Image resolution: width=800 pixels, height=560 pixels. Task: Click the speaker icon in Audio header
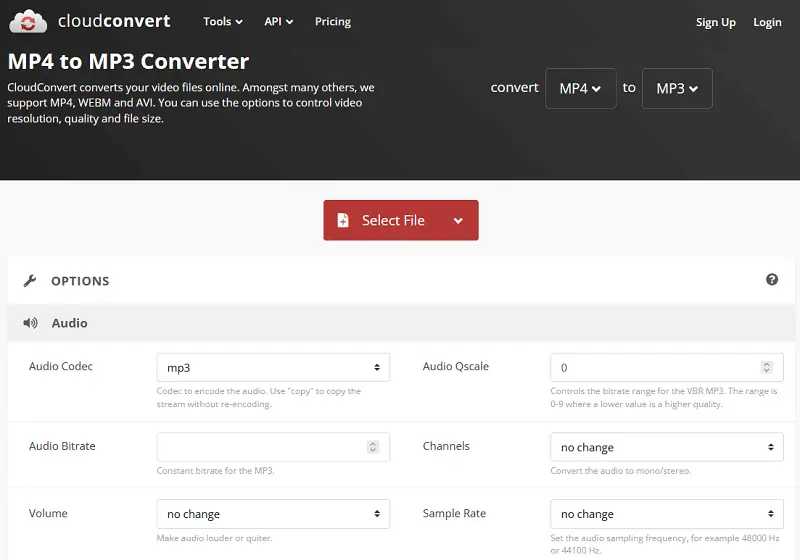pos(30,323)
